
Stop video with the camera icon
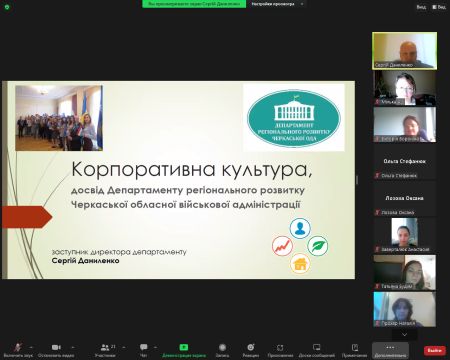(x=56, y=347)
